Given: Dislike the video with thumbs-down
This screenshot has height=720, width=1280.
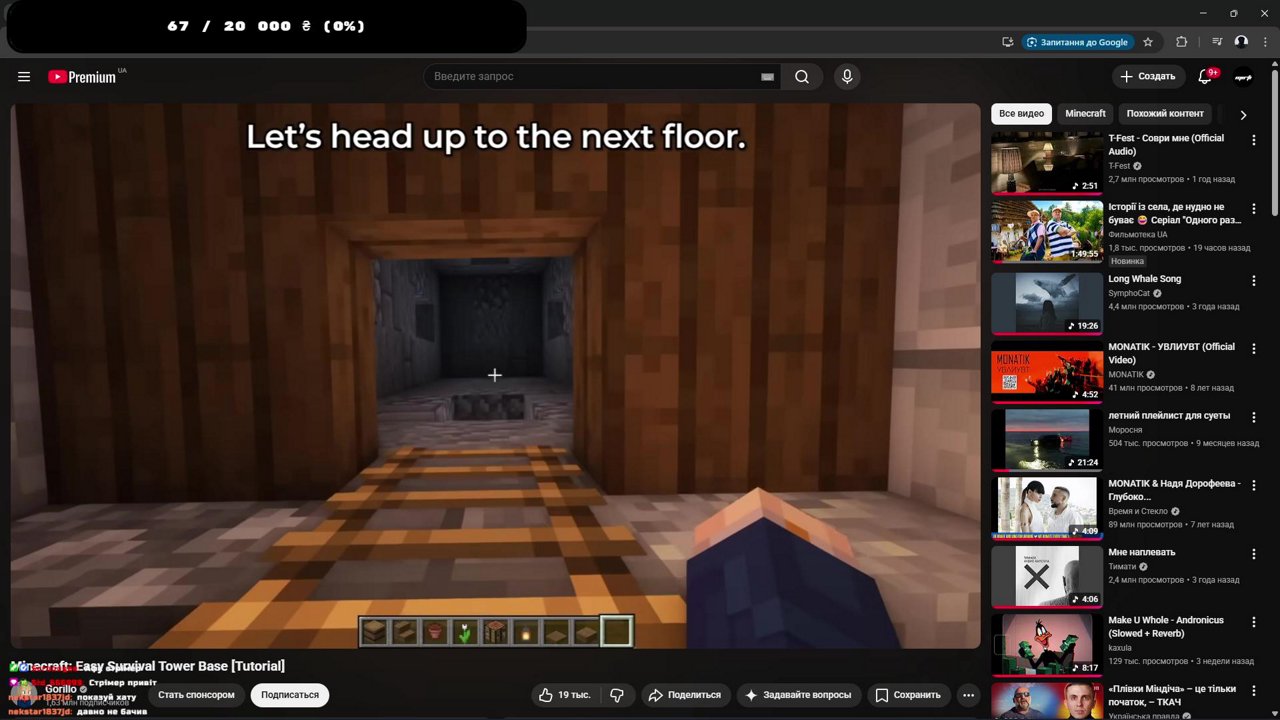Looking at the screenshot, I should click(x=617, y=695).
